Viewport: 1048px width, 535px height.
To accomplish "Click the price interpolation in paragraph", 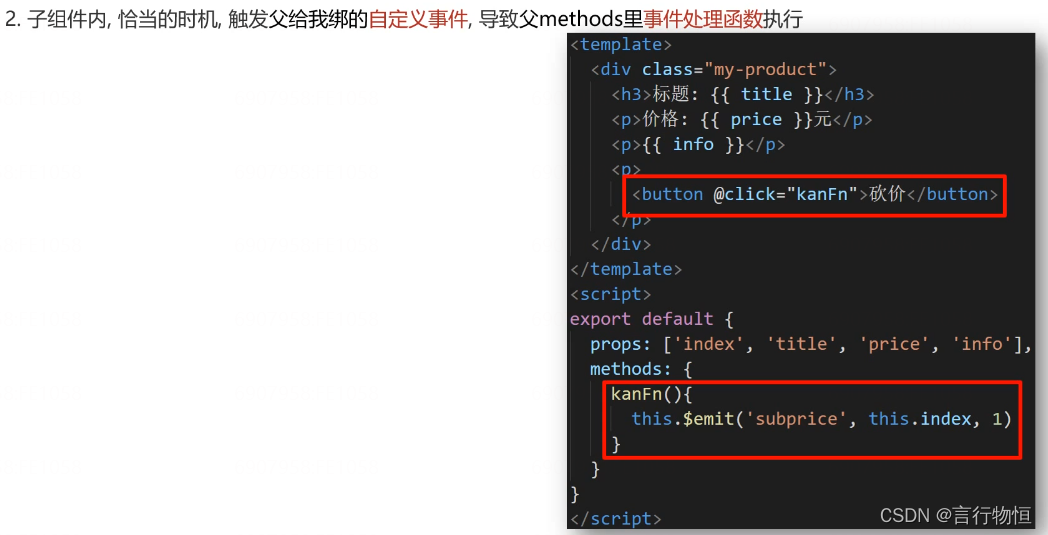I will (756, 120).
